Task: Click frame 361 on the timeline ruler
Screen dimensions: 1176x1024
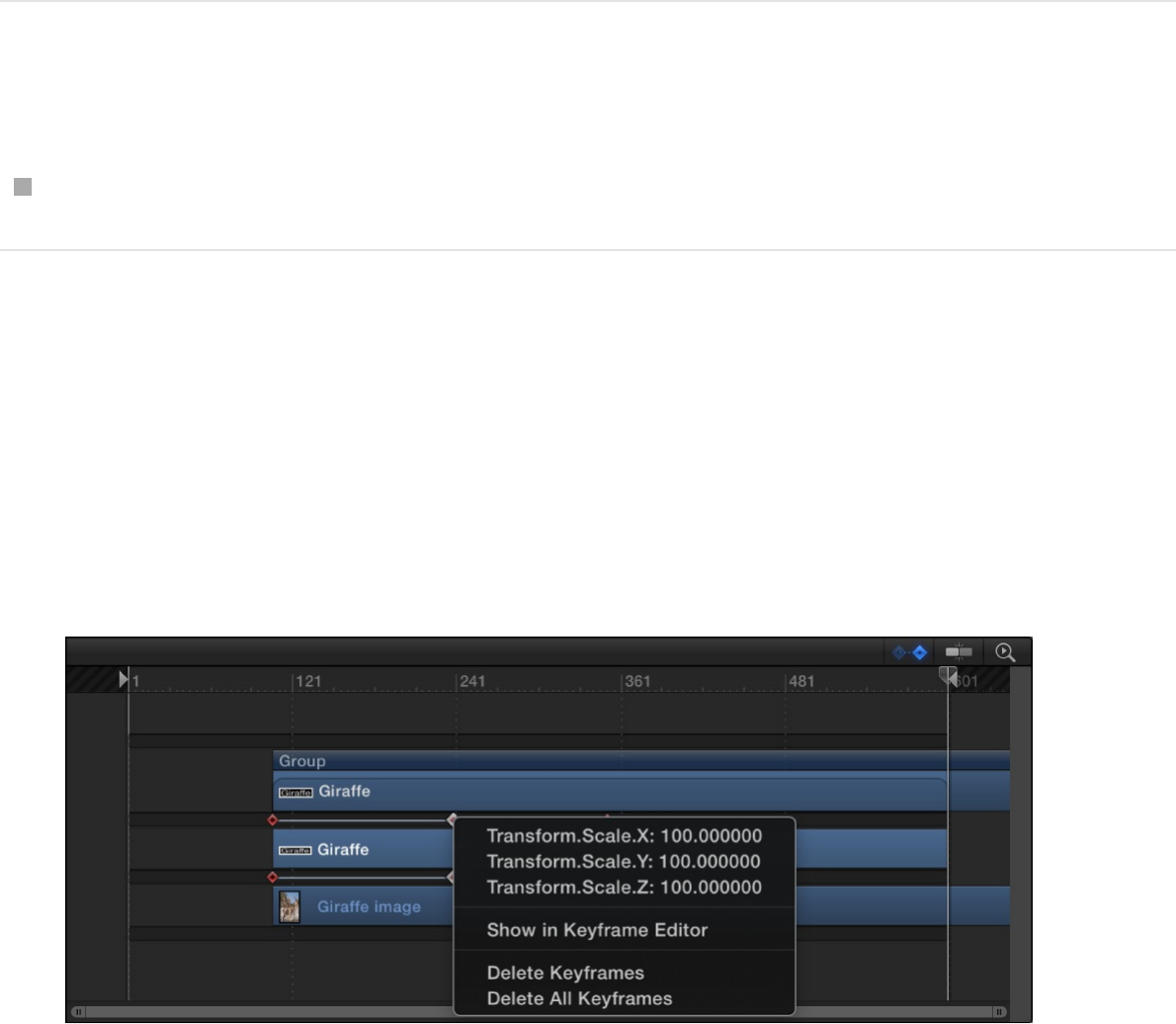Action: click(637, 681)
